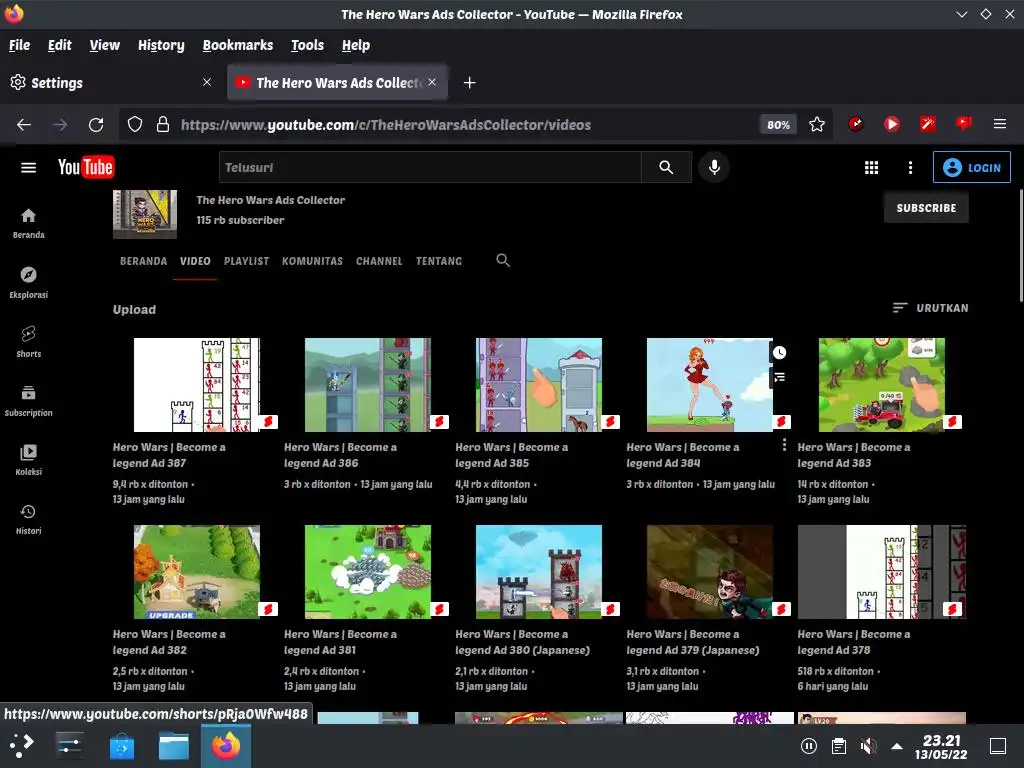1024x768 pixels.
Task: Switch to the PLAYLIST channel tab
Action: (246, 261)
